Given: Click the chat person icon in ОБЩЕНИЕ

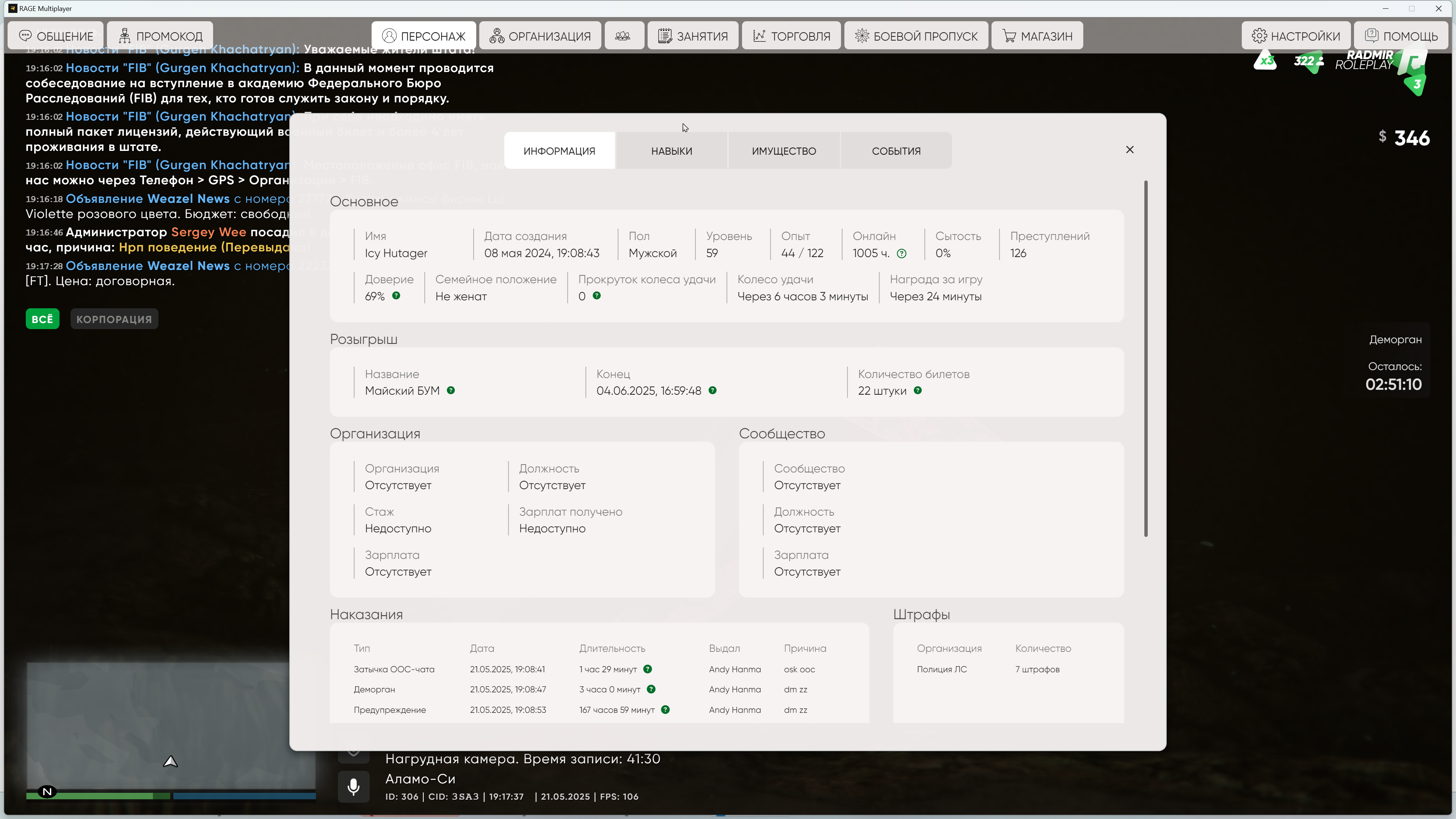Looking at the screenshot, I should click(25, 36).
